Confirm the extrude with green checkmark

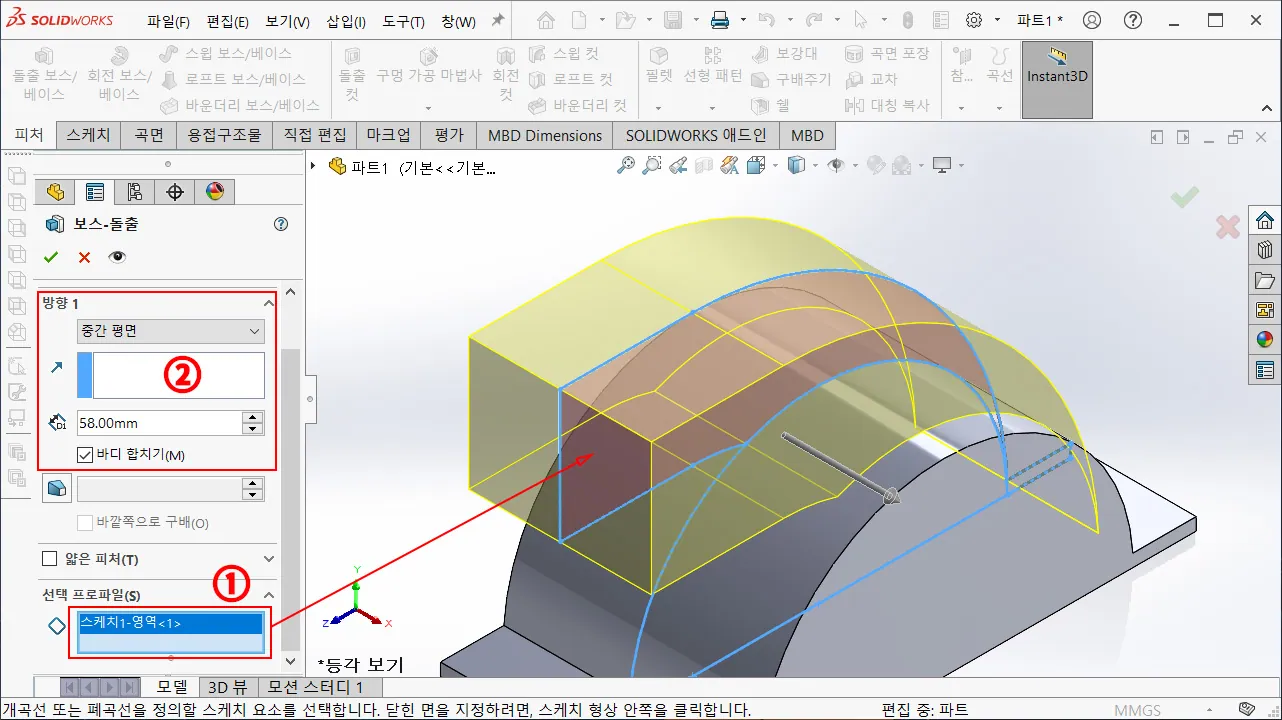tap(51, 257)
